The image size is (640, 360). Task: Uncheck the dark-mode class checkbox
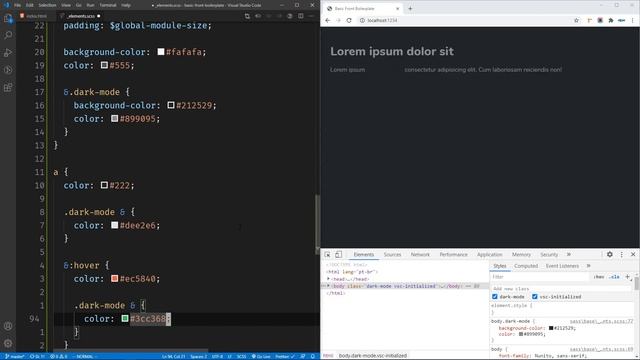click(495, 297)
